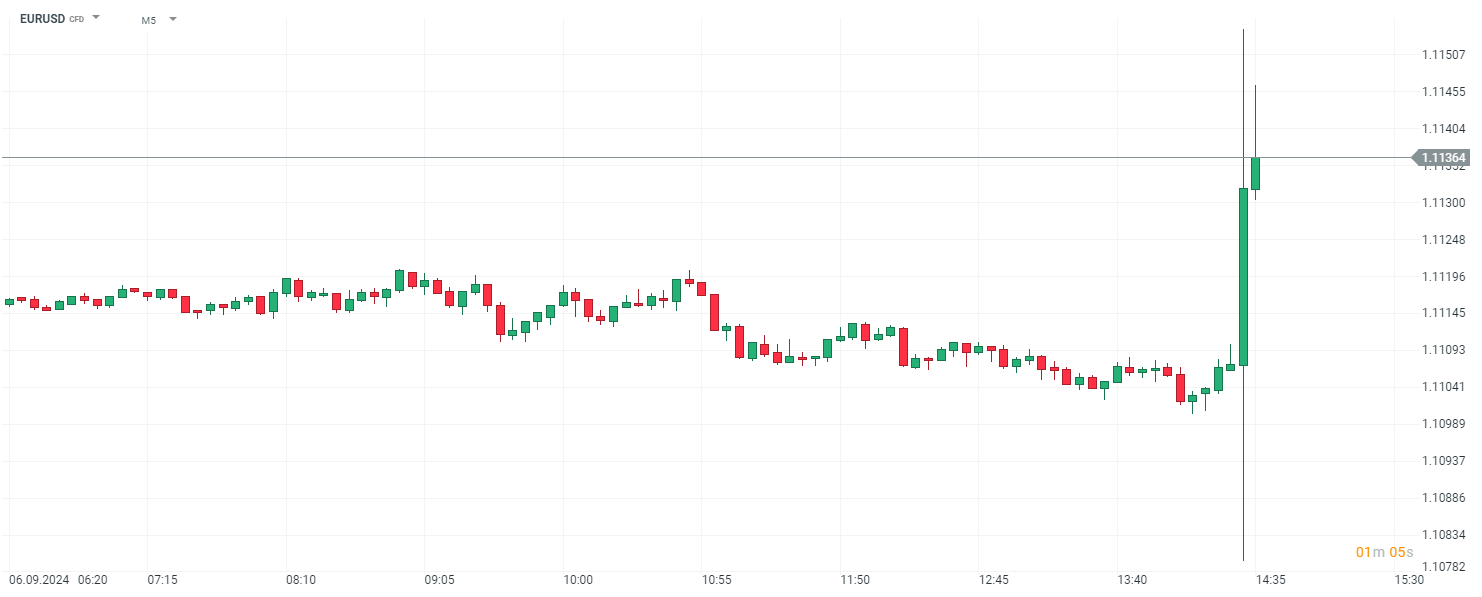Click the candle countdown timer
The image size is (1482, 597).
coord(1384,552)
